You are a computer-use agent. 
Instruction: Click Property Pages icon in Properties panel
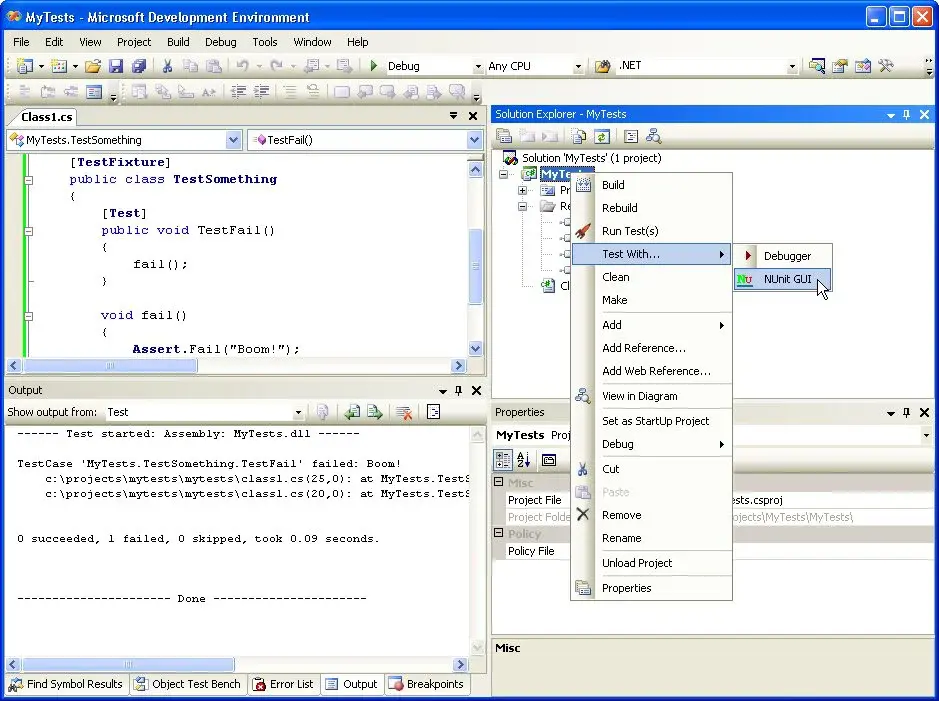549,460
